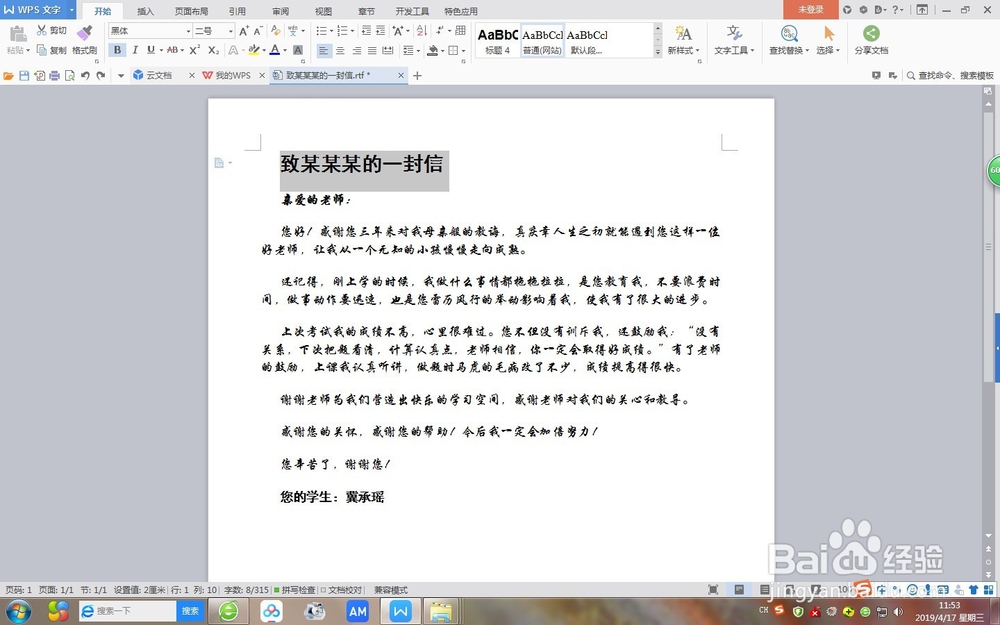Decrease paragraph indent
The image size is (1000, 625).
coord(366,31)
